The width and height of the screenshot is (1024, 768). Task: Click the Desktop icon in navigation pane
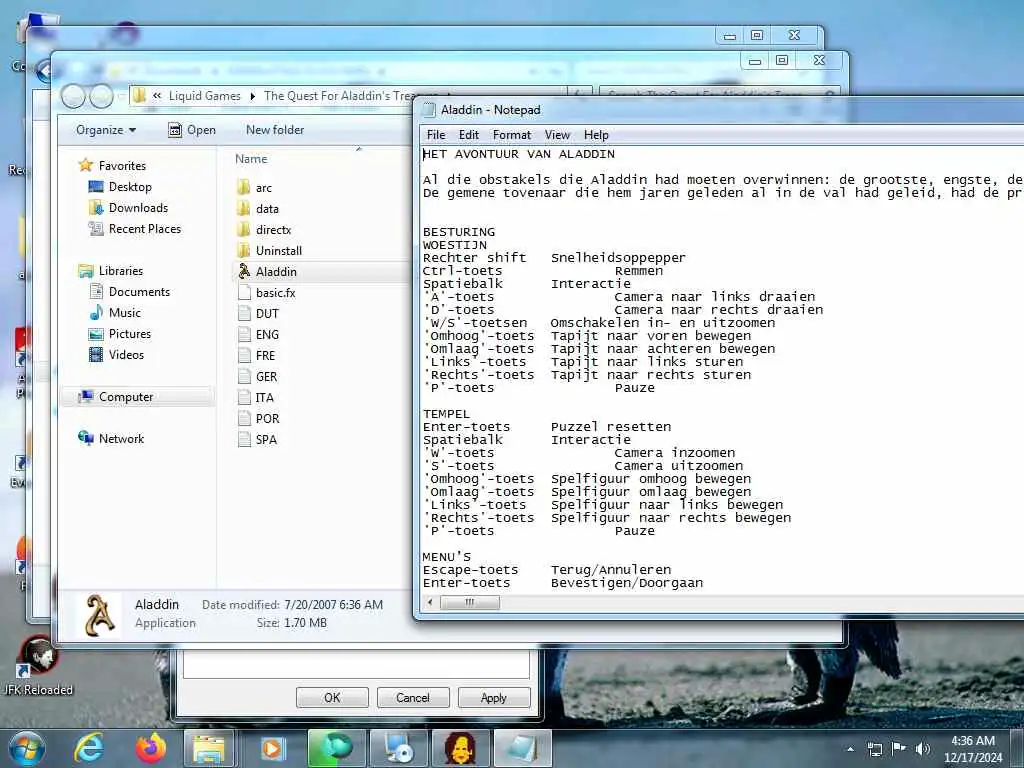click(x=96, y=187)
